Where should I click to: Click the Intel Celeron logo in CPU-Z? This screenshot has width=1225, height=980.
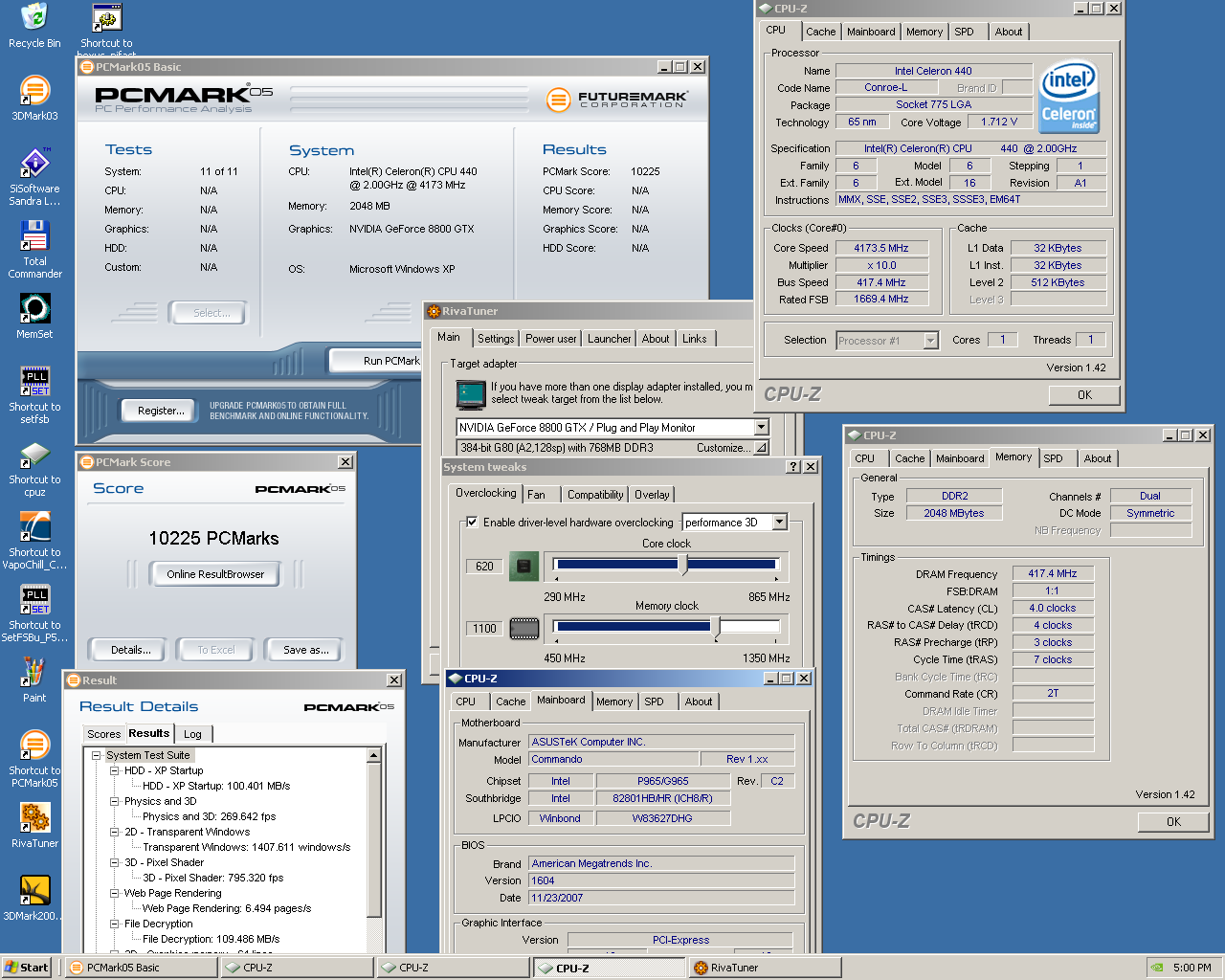click(x=1069, y=97)
